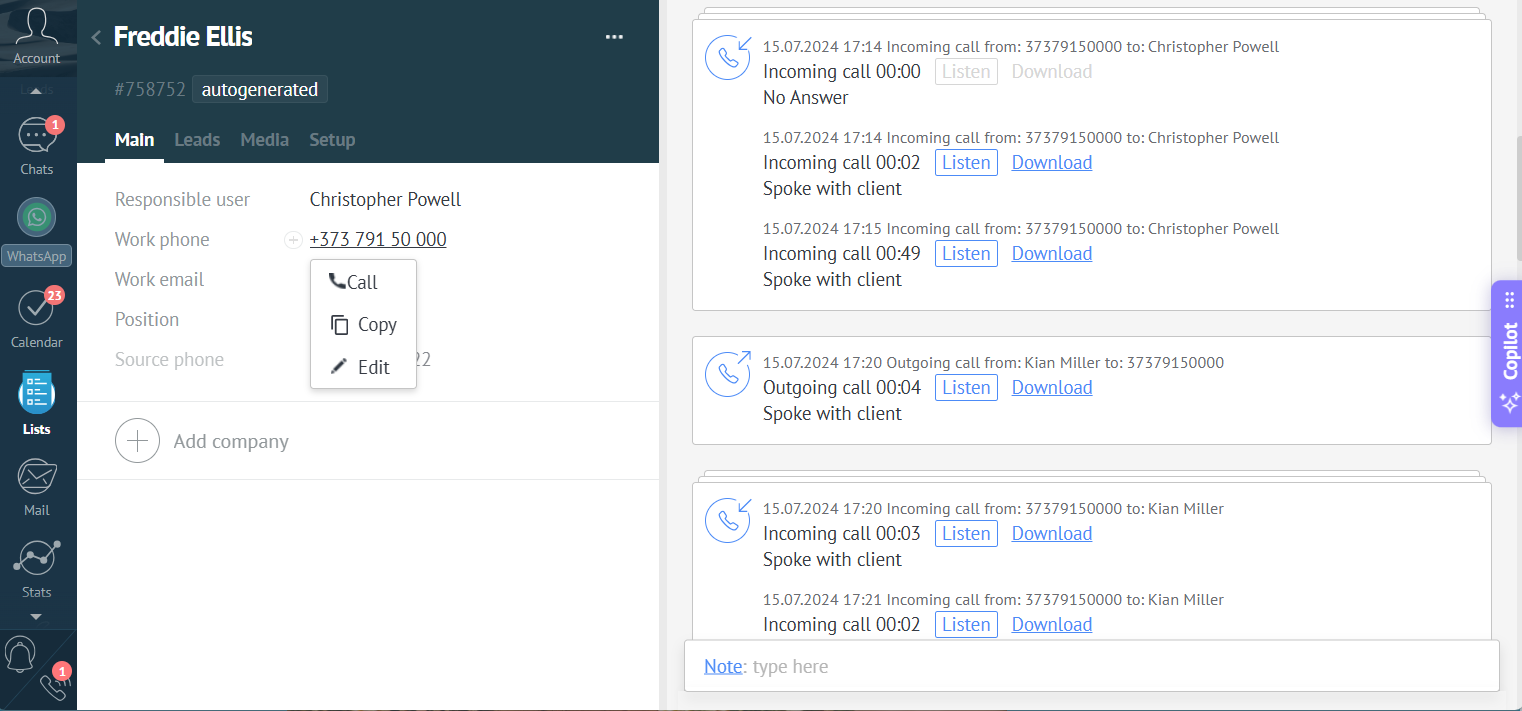
Task: Switch to the Setup tab
Action: click(332, 140)
